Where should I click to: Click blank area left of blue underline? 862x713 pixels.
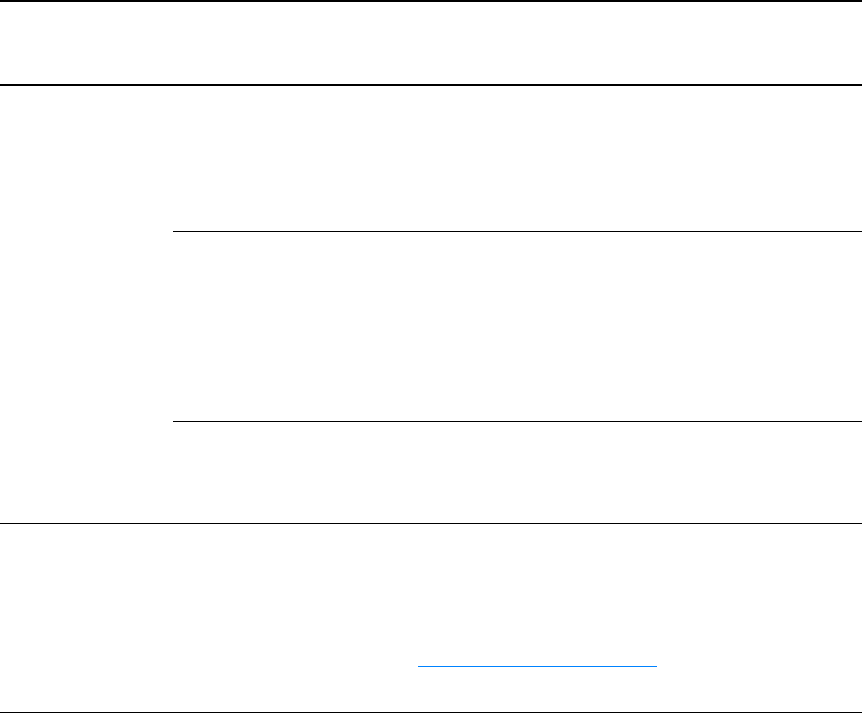pos(209,666)
